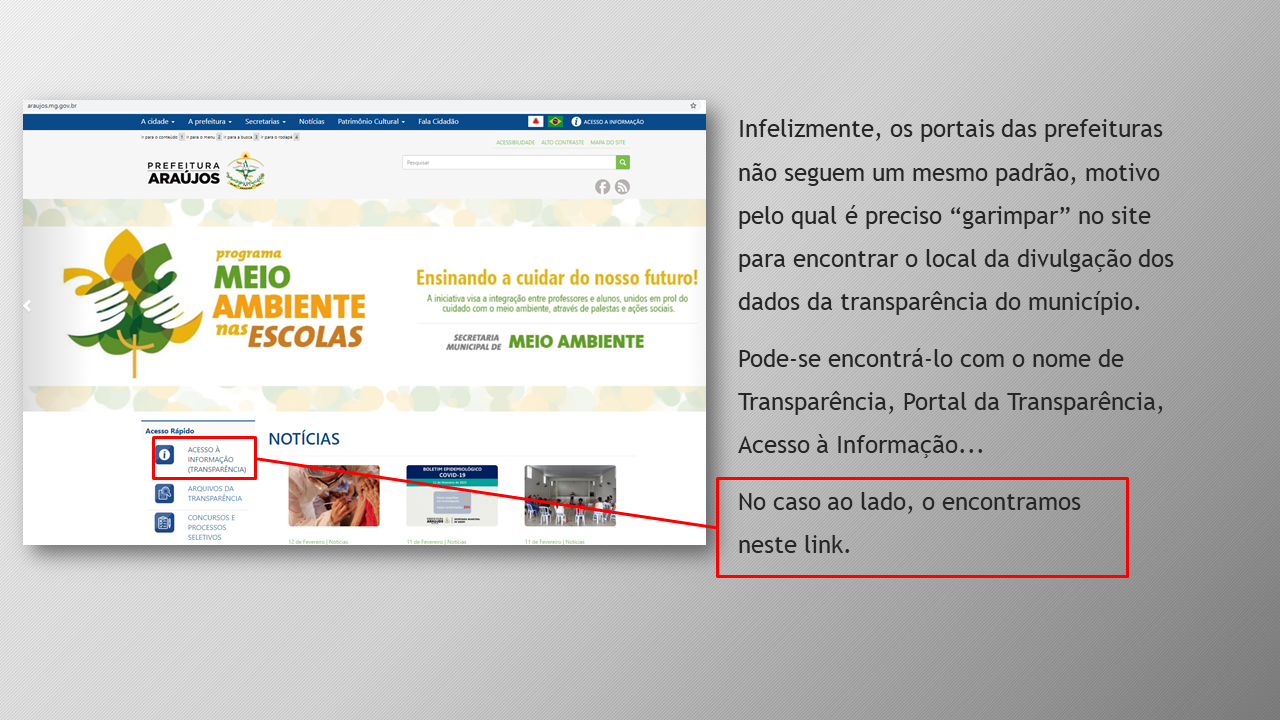The width and height of the screenshot is (1280, 720).
Task: Click the Arquivos da Transparência icon
Action: point(165,494)
